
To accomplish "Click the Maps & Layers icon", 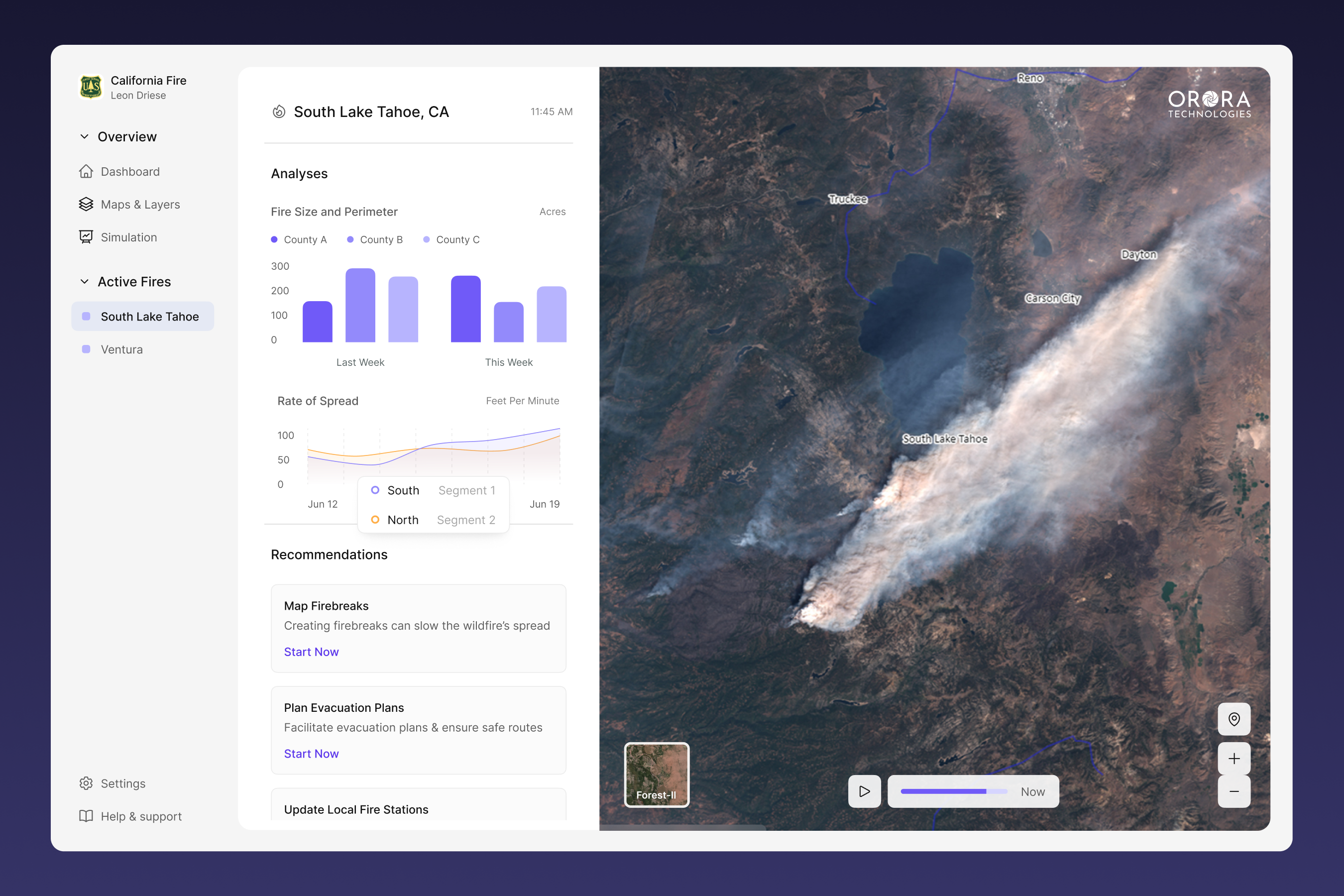I will (x=85, y=204).
